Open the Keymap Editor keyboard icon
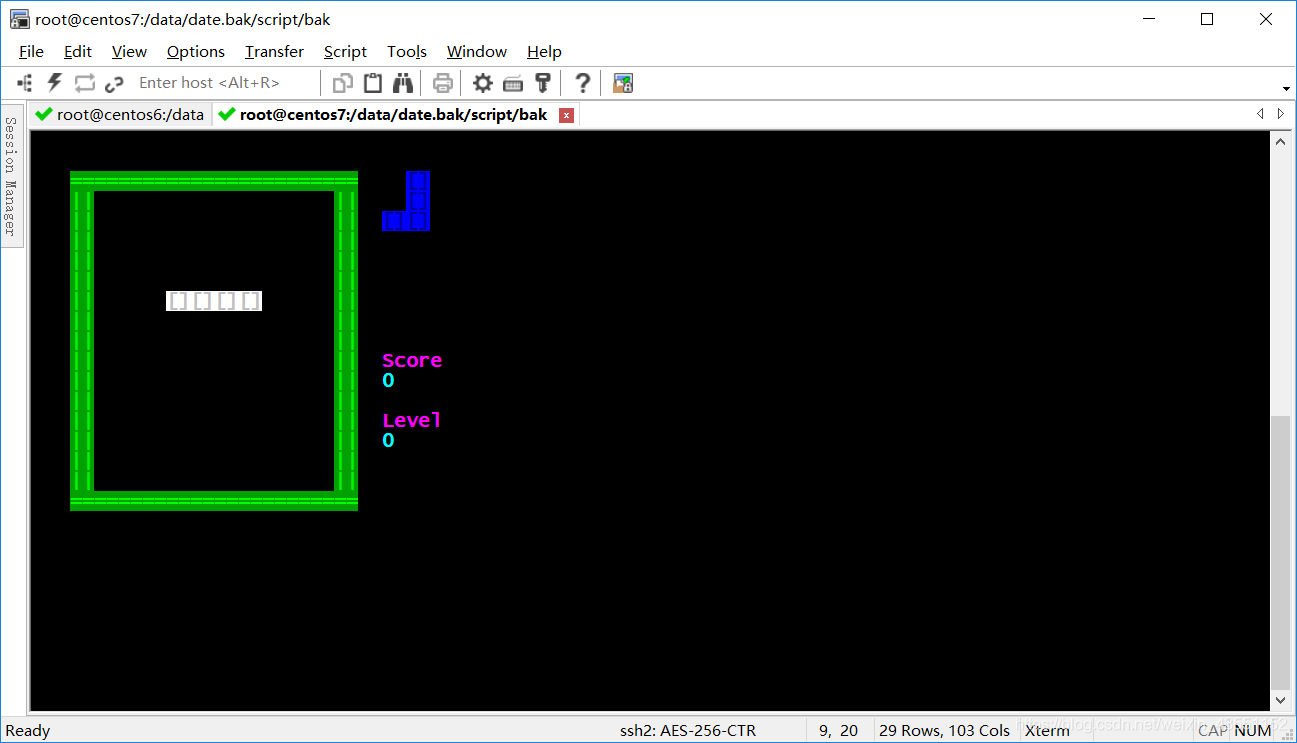 (513, 83)
